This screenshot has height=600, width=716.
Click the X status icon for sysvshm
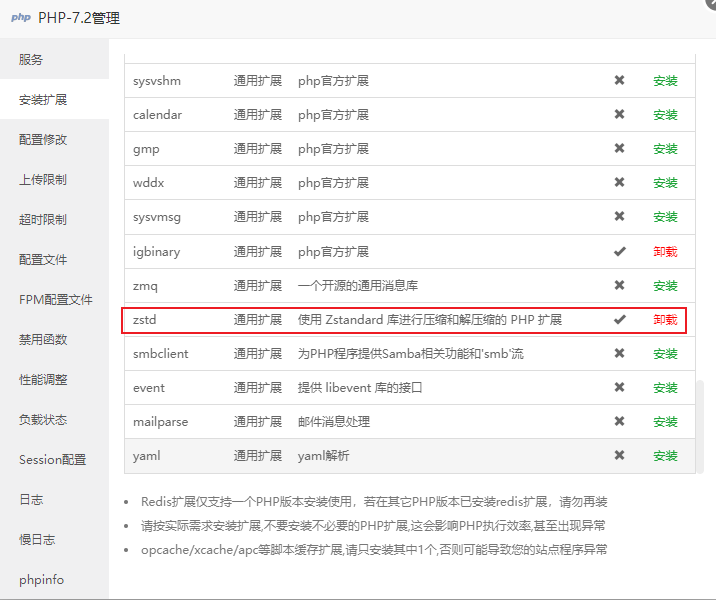619,81
